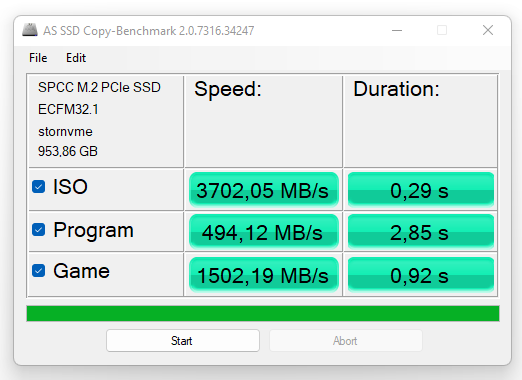Click the Game speed result 1502,19 MB/s

coord(264,275)
